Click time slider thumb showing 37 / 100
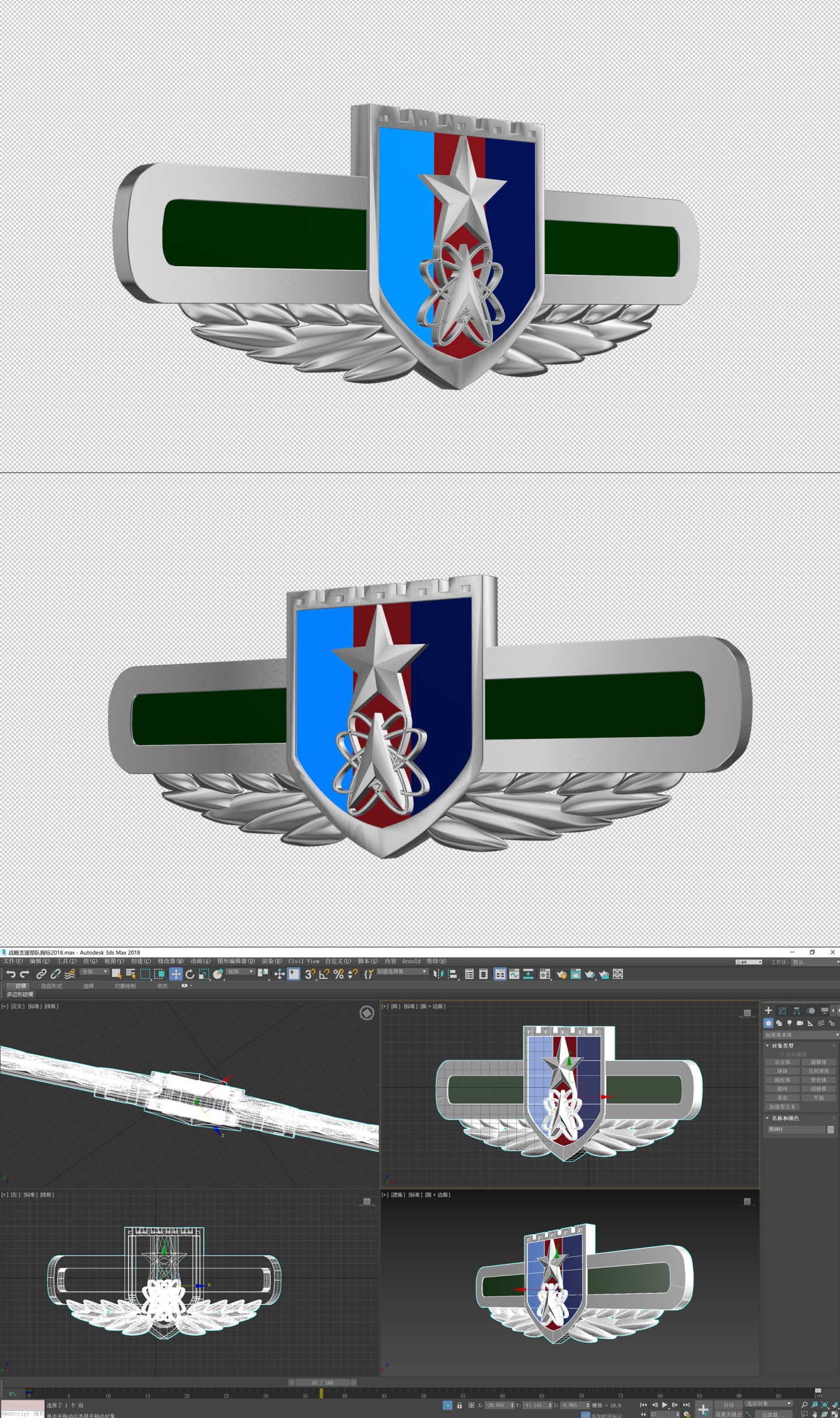 [323, 1382]
